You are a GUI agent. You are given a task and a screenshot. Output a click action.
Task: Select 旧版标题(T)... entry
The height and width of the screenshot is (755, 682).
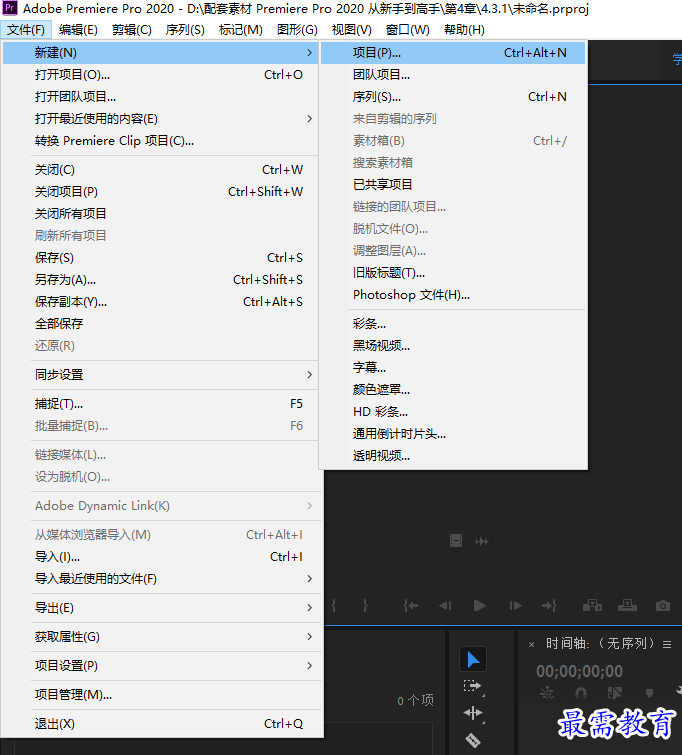click(x=453, y=273)
